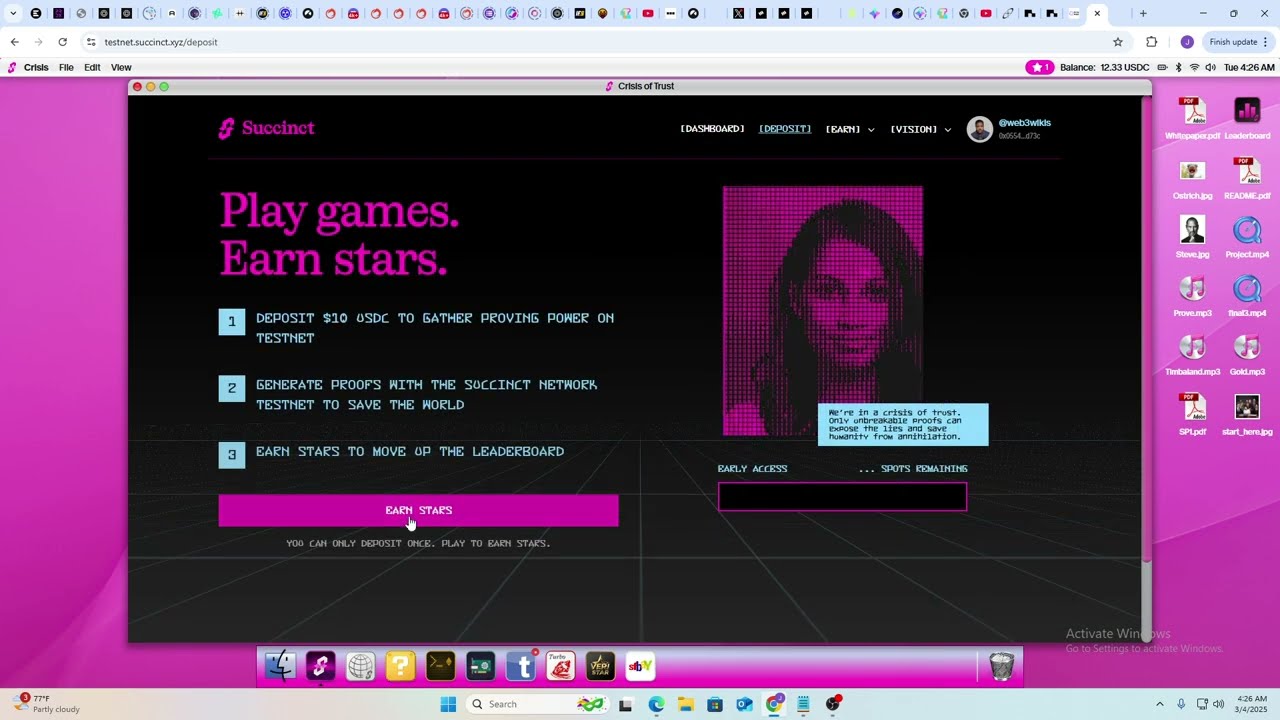Viewport: 1280px width, 720px height.
Task: Click the pixelated portrait image
Action: coord(822,311)
